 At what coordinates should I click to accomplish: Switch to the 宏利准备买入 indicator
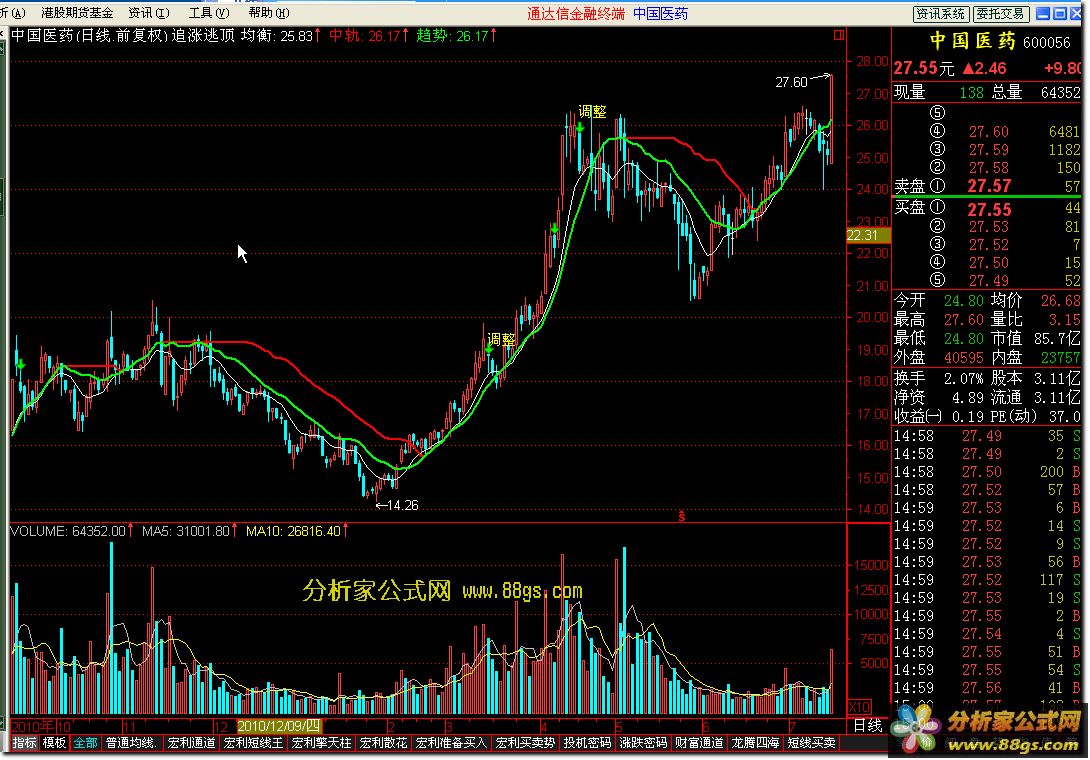pos(450,743)
